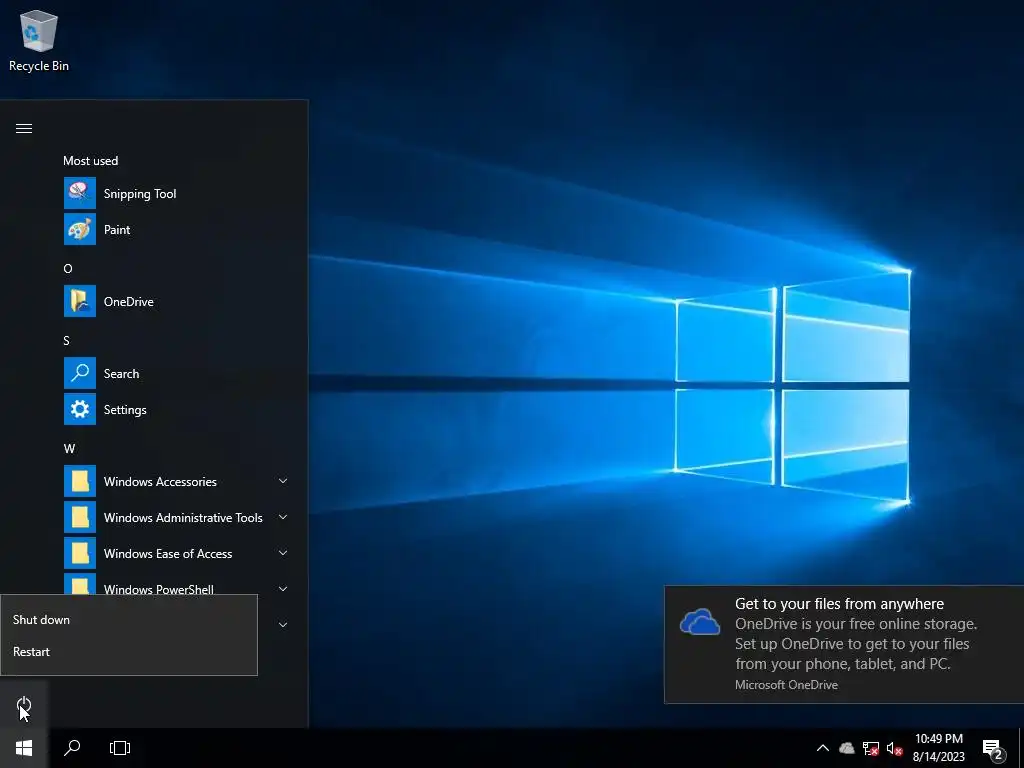Expand chevron below Windows PowerShell row
This screenshot has height=768, width=1024.
[x=283, y=625]
